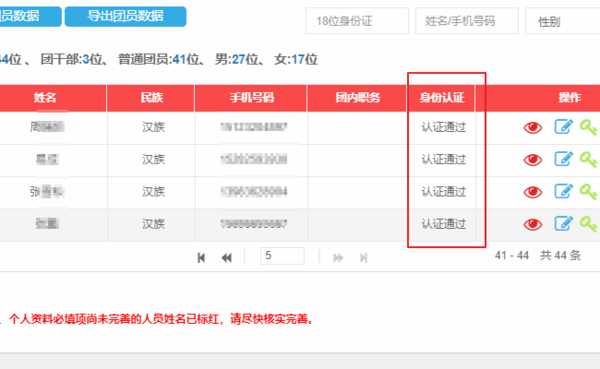Screen dimensions: 600x369
Task: Click the green key icon in second row
Action: point(589,160)
